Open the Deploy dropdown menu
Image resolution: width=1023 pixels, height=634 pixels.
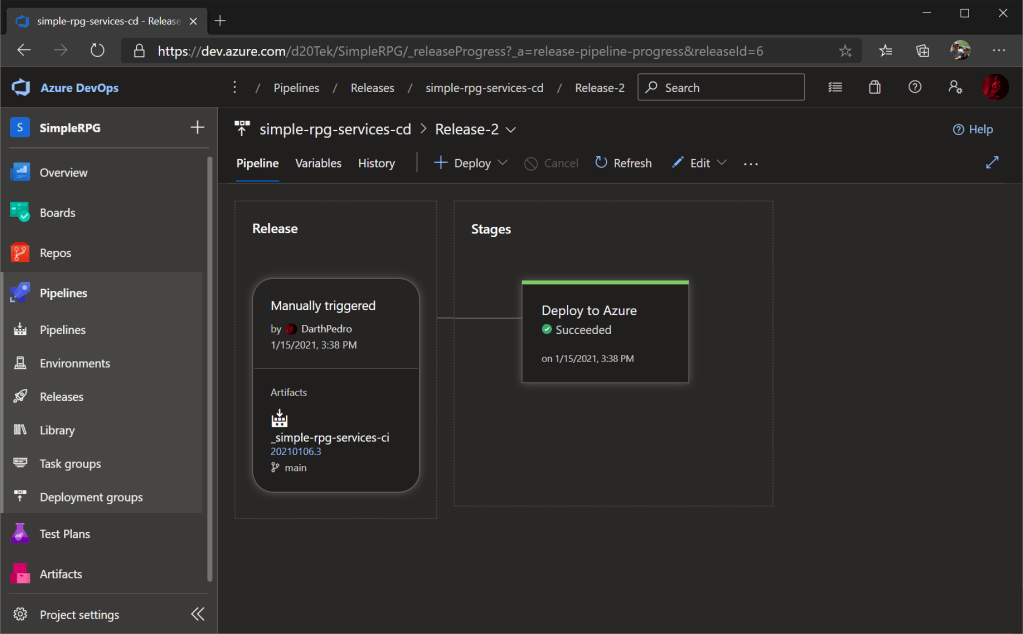click(x=502, y=163)
